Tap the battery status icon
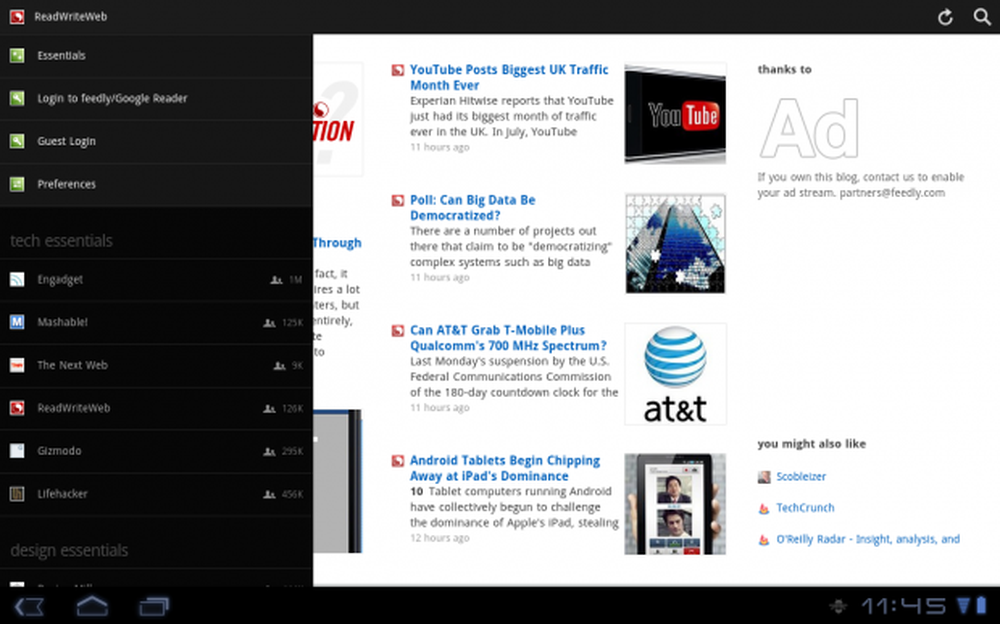1000x624 pixels. [x=982, y=605]
